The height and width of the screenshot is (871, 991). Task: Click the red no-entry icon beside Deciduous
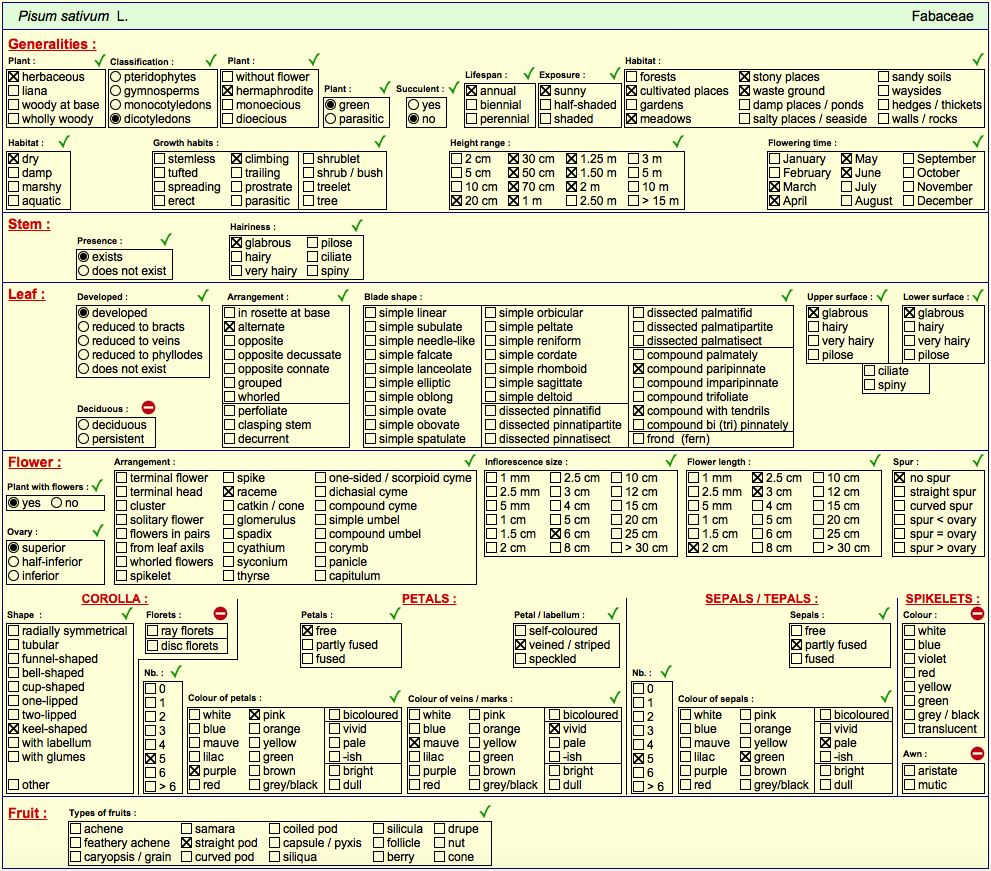click(149, 408)
